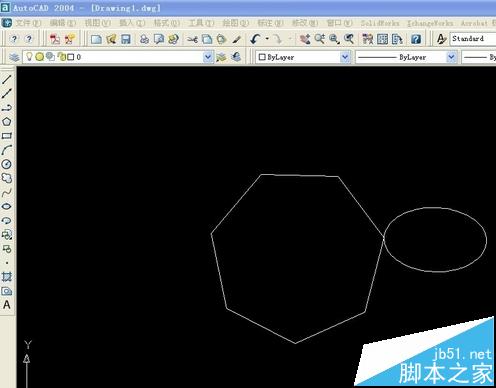This screenshot has height=388, width=496.
Task: Open the DesignCenter icon
Action: point(382,39)
